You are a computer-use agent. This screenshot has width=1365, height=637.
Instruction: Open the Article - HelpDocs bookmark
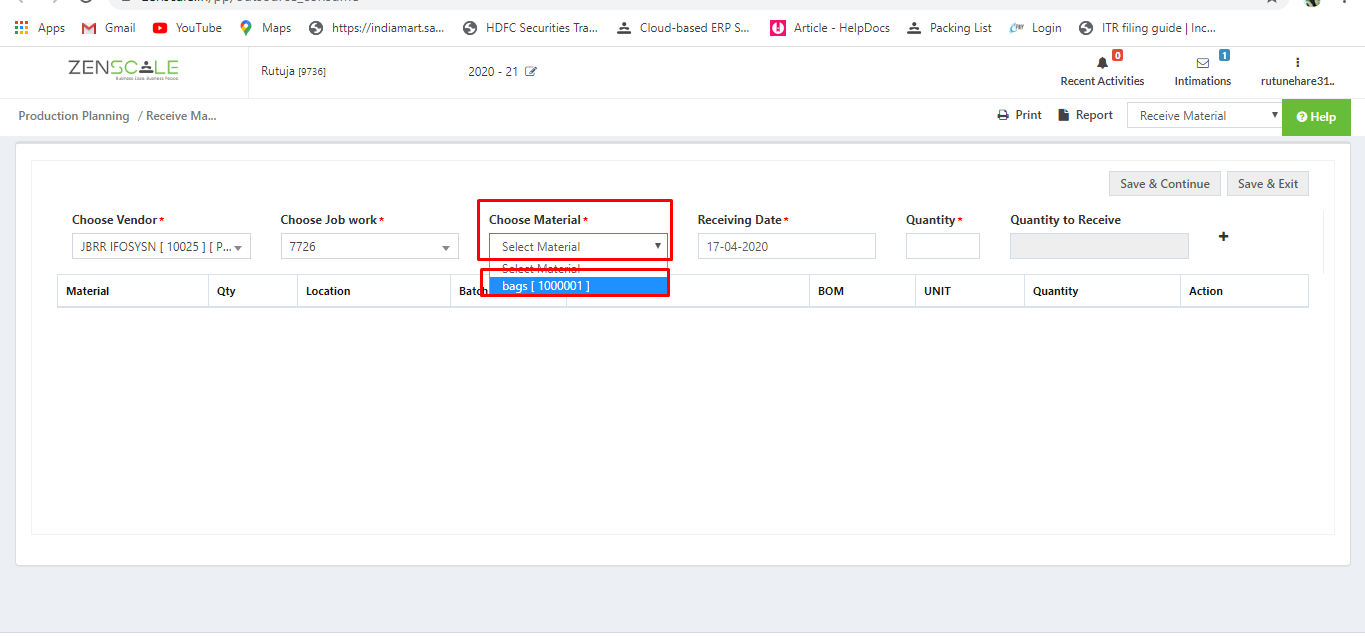[830, 28]
